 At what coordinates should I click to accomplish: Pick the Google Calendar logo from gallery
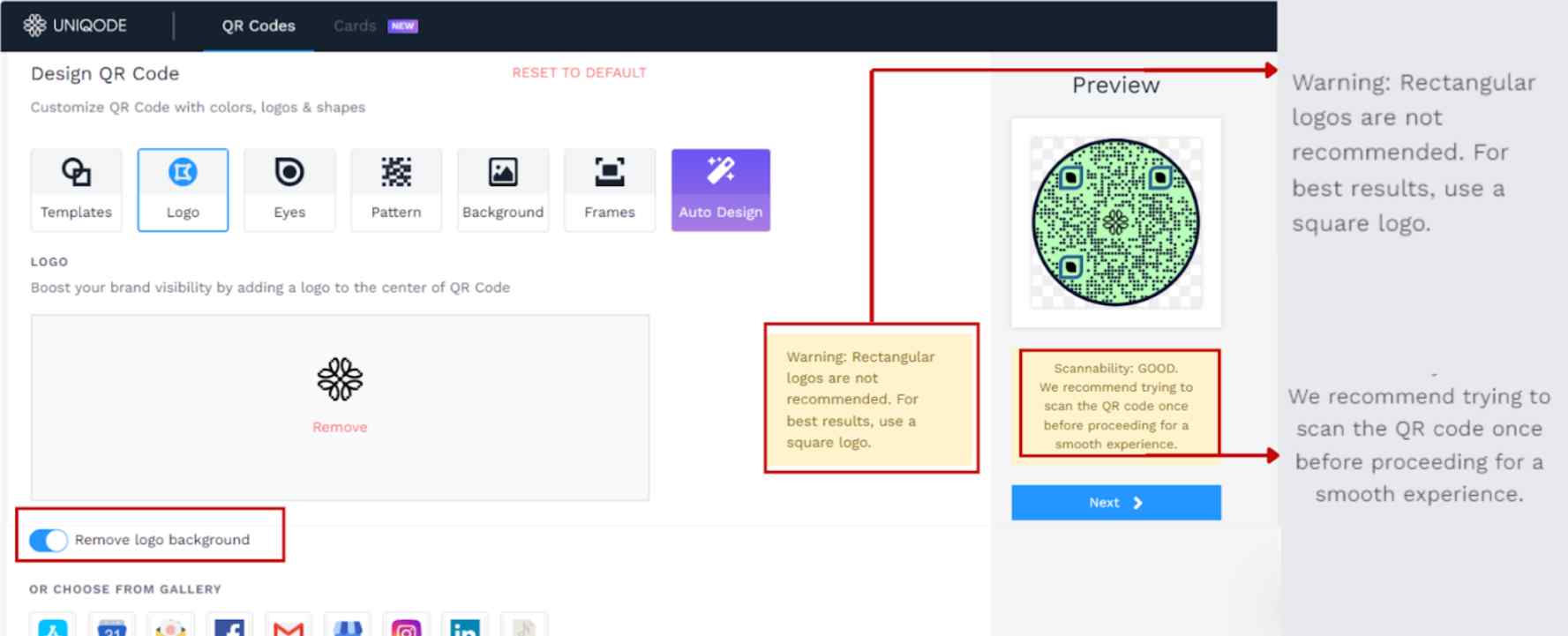[x=111, y=625]
